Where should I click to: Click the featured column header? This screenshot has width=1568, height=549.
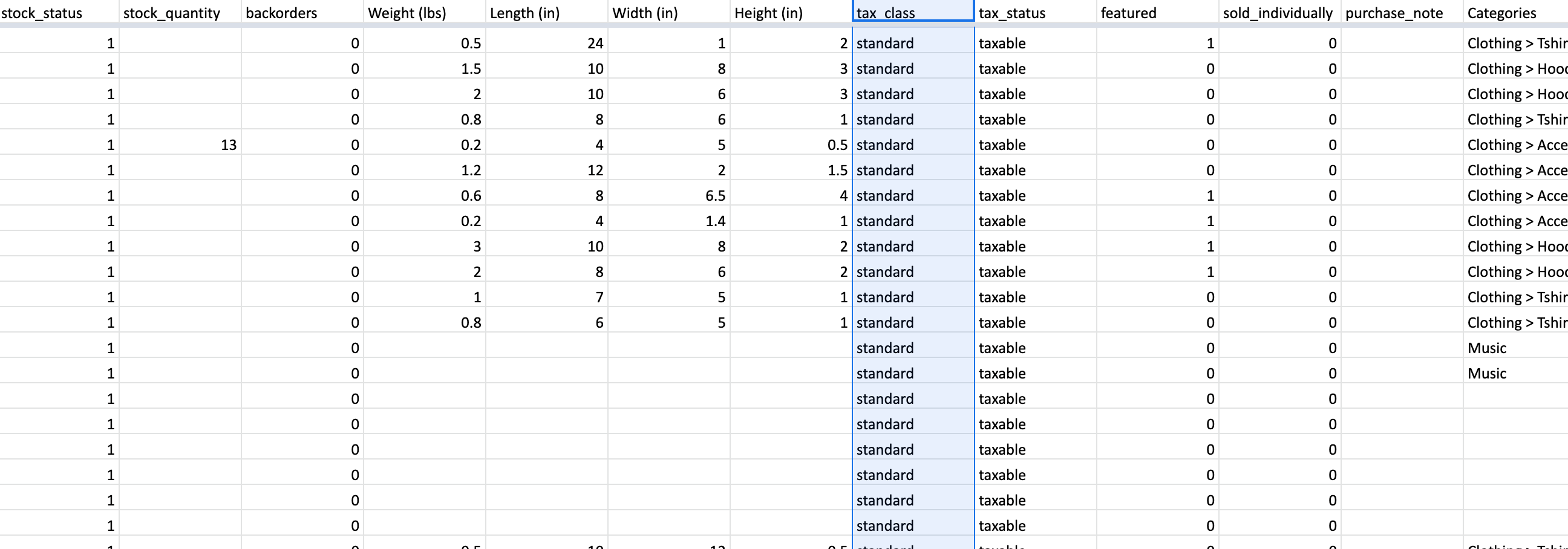click(x=1158, y=13)
